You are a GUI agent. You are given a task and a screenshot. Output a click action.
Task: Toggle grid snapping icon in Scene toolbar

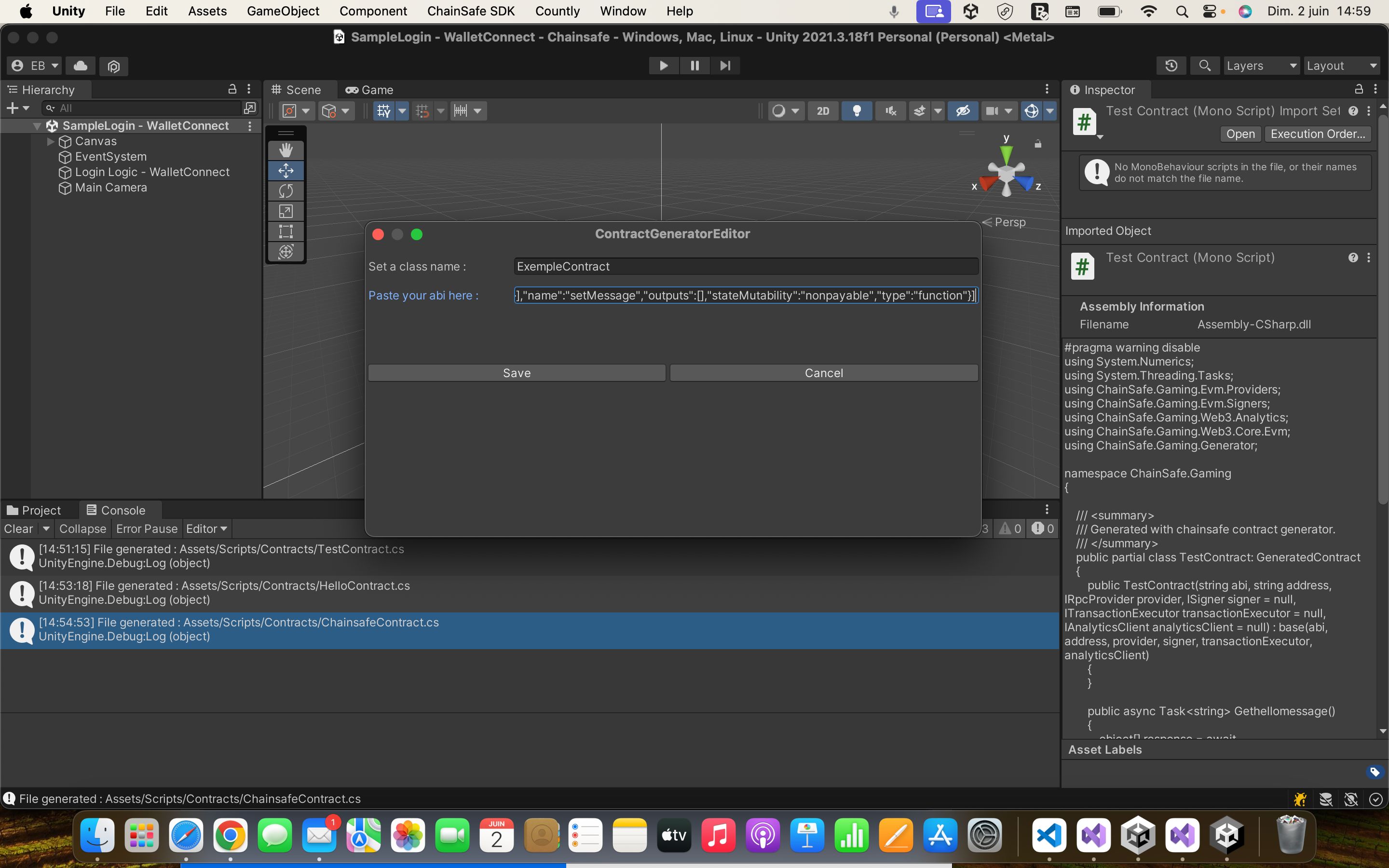click(422, 111)
